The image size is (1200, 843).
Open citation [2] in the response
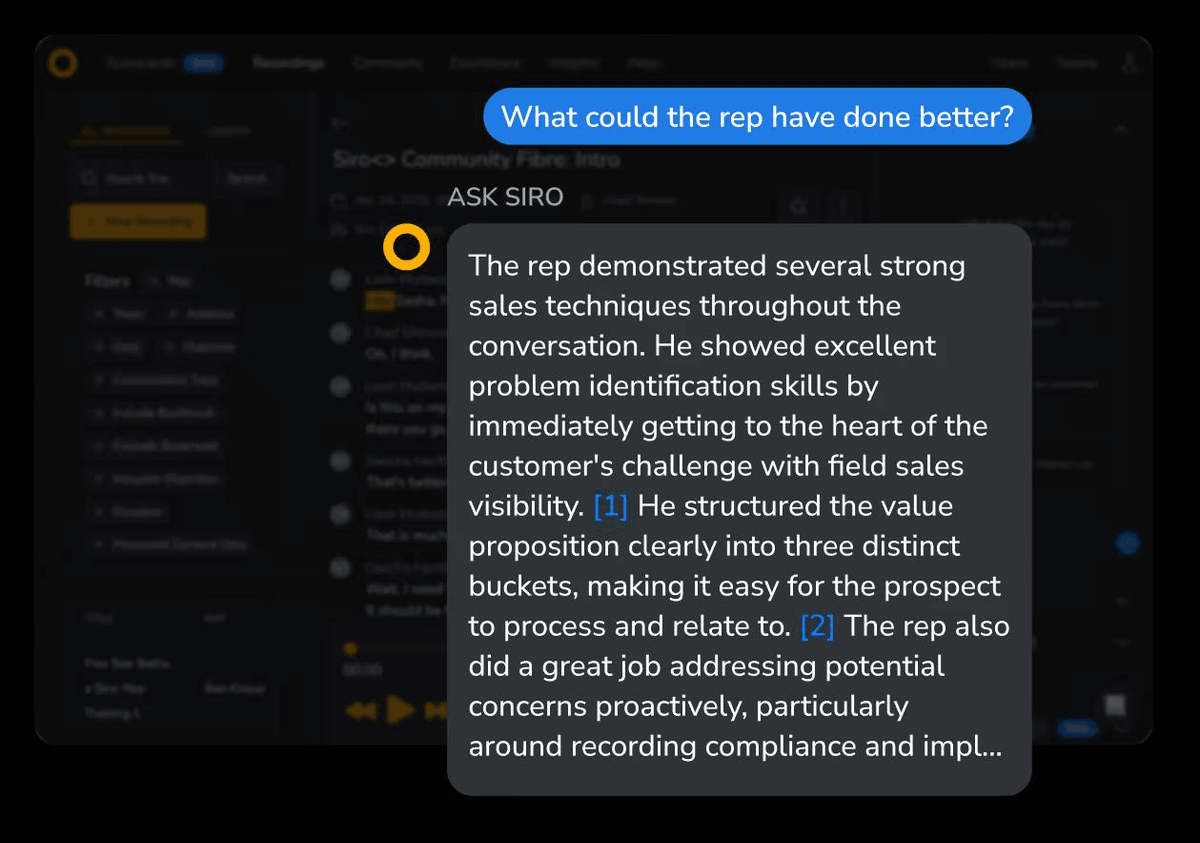[x=817, y=626]
